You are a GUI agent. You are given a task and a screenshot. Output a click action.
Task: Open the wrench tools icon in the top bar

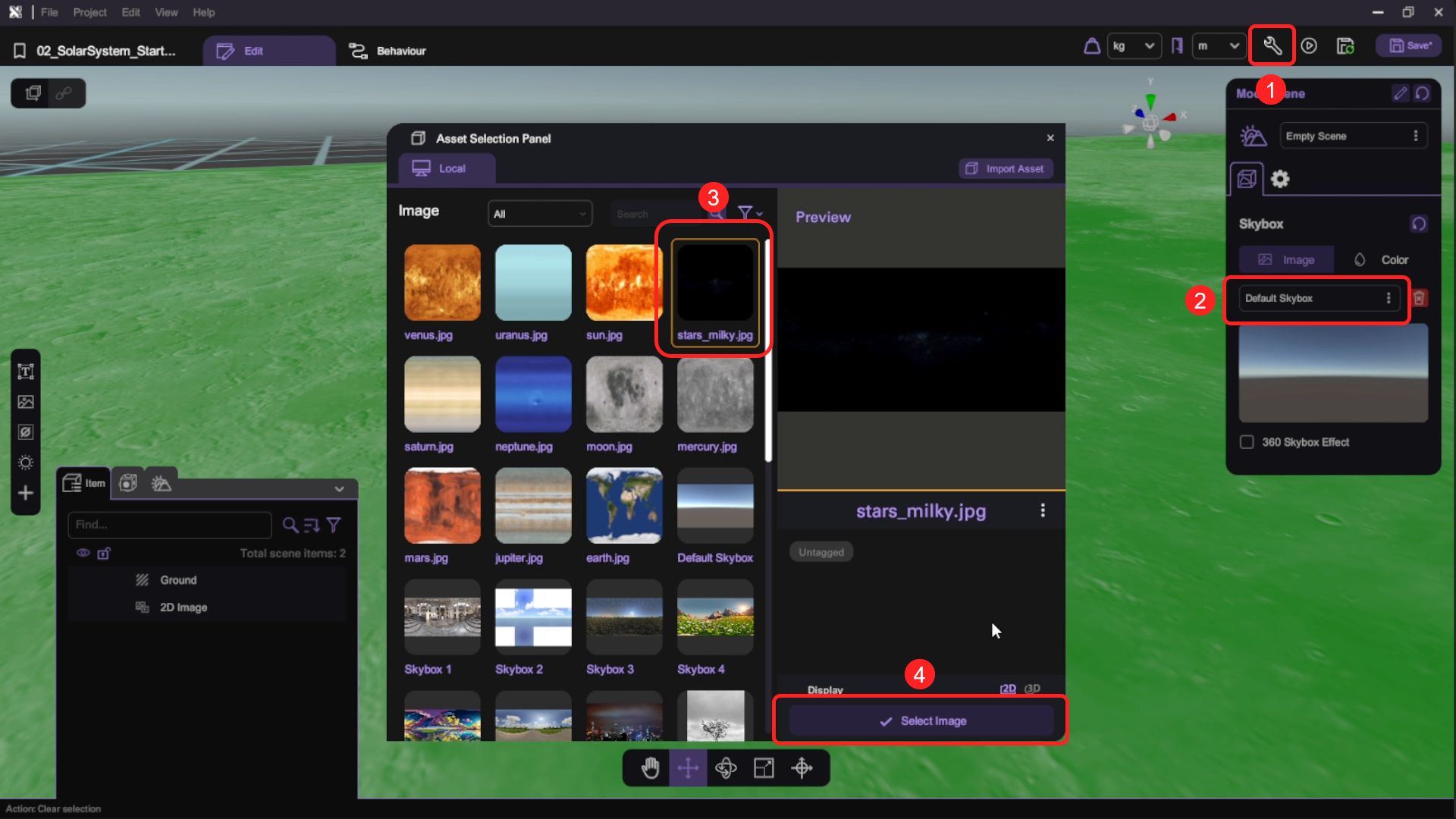[x=1272, y=46]
